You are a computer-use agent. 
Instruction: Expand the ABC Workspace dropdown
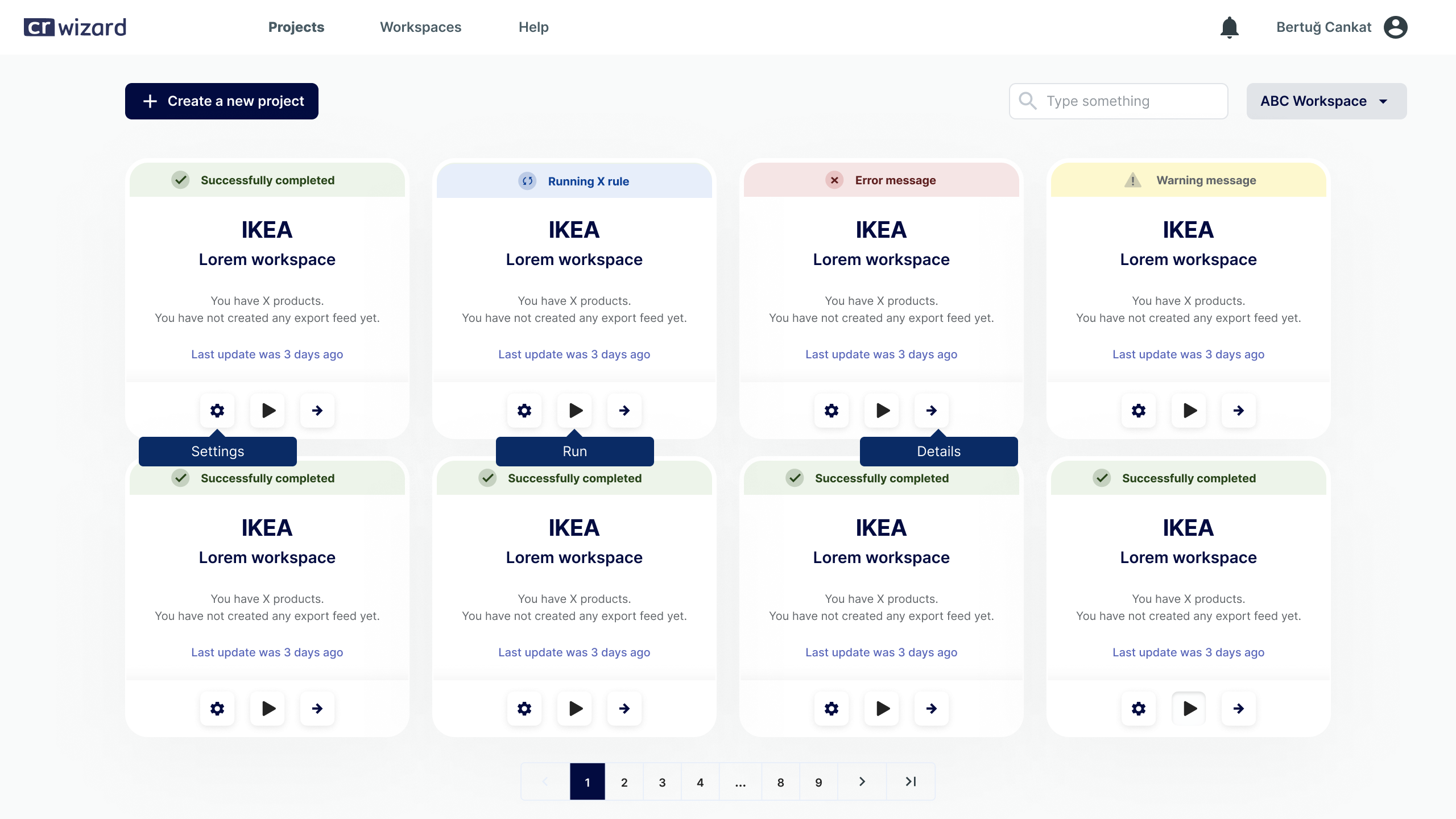tap(1326, 101)
